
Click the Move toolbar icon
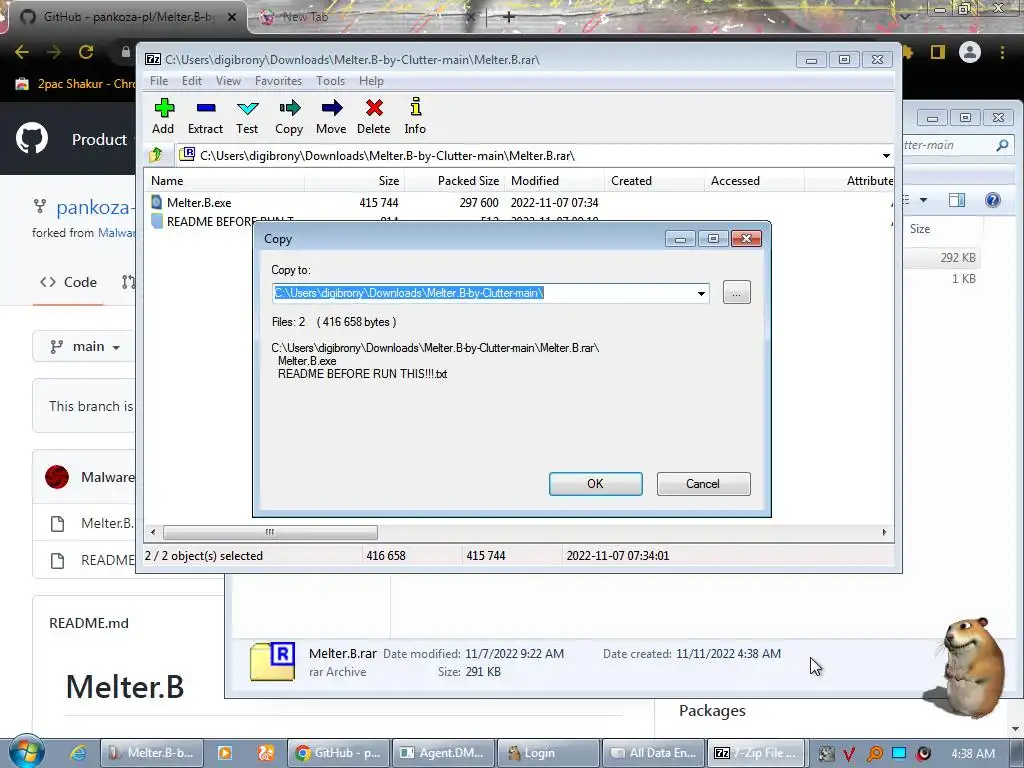pos(331,116)
